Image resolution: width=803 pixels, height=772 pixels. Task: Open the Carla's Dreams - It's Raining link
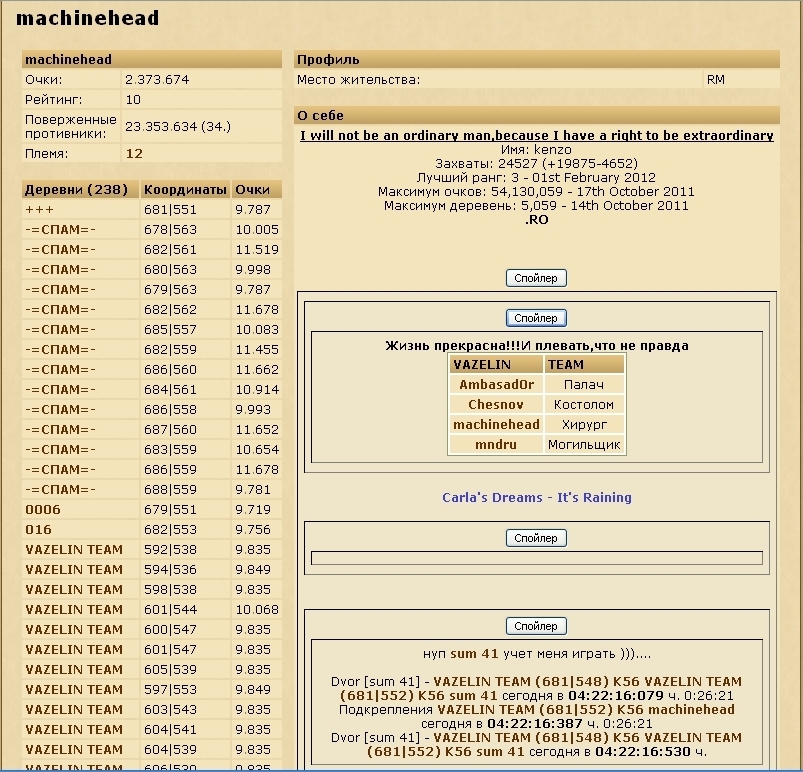pyautogui.click(x=537, y=498)
